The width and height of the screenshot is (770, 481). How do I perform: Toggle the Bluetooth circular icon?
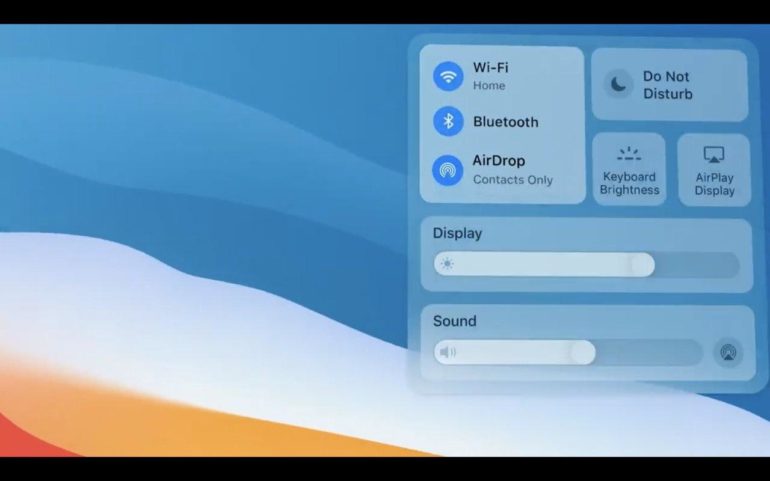pos(448,121)
